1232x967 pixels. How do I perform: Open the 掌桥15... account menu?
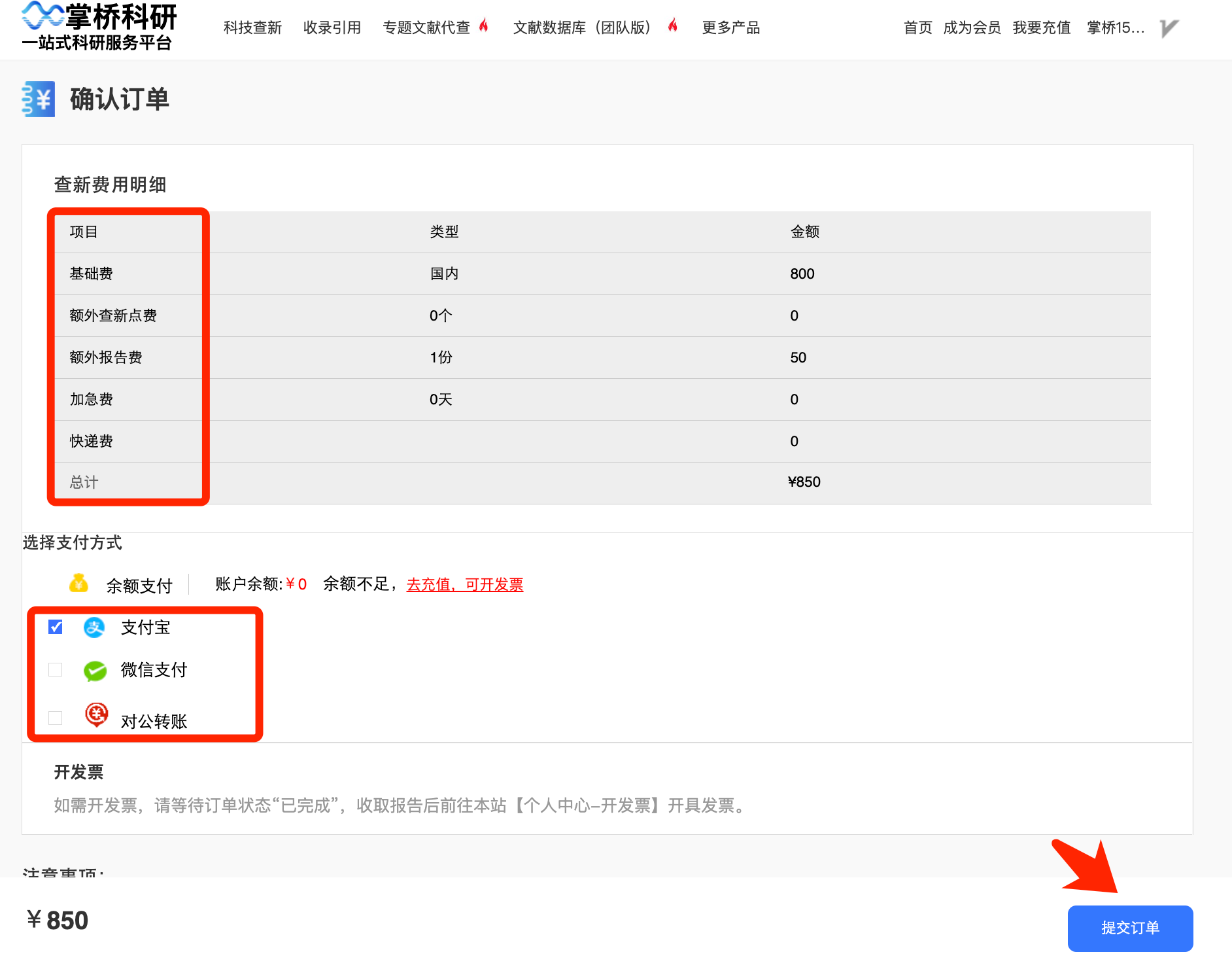[1116, 27]
